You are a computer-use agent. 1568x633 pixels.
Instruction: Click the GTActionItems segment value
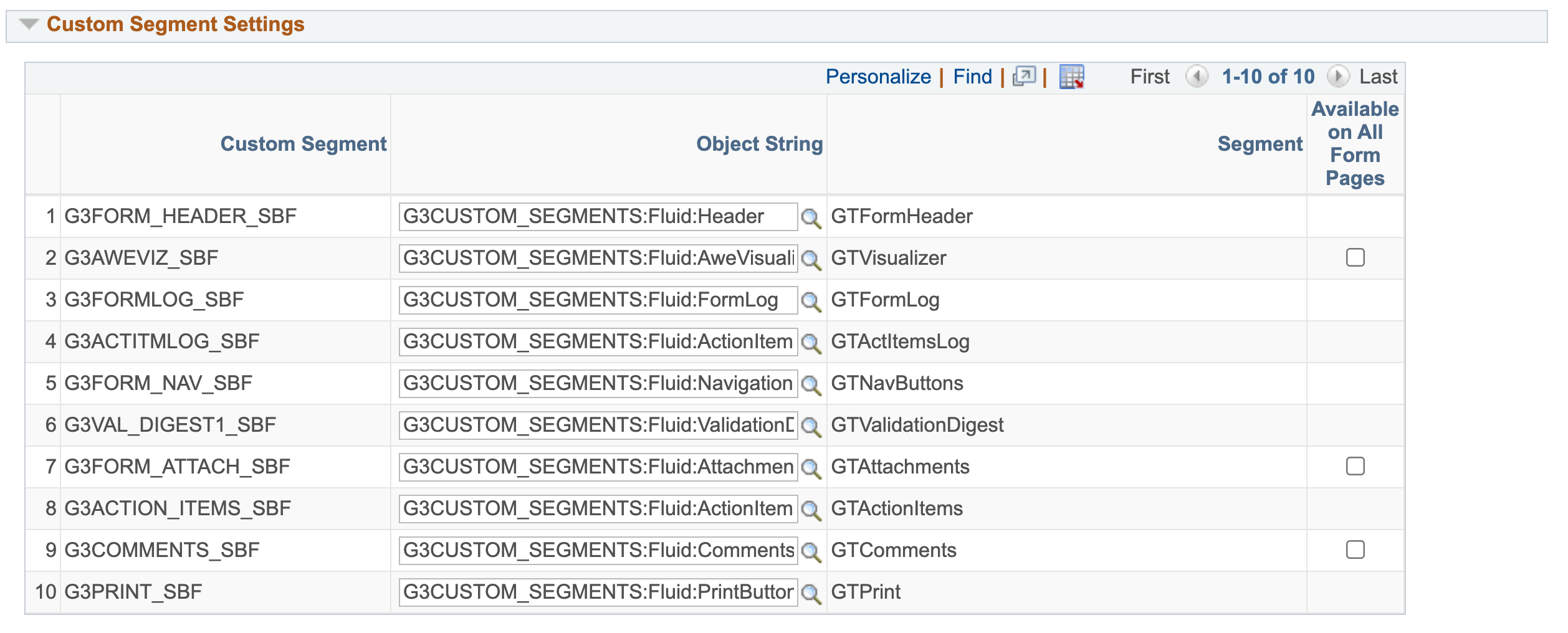pos(897,509)
